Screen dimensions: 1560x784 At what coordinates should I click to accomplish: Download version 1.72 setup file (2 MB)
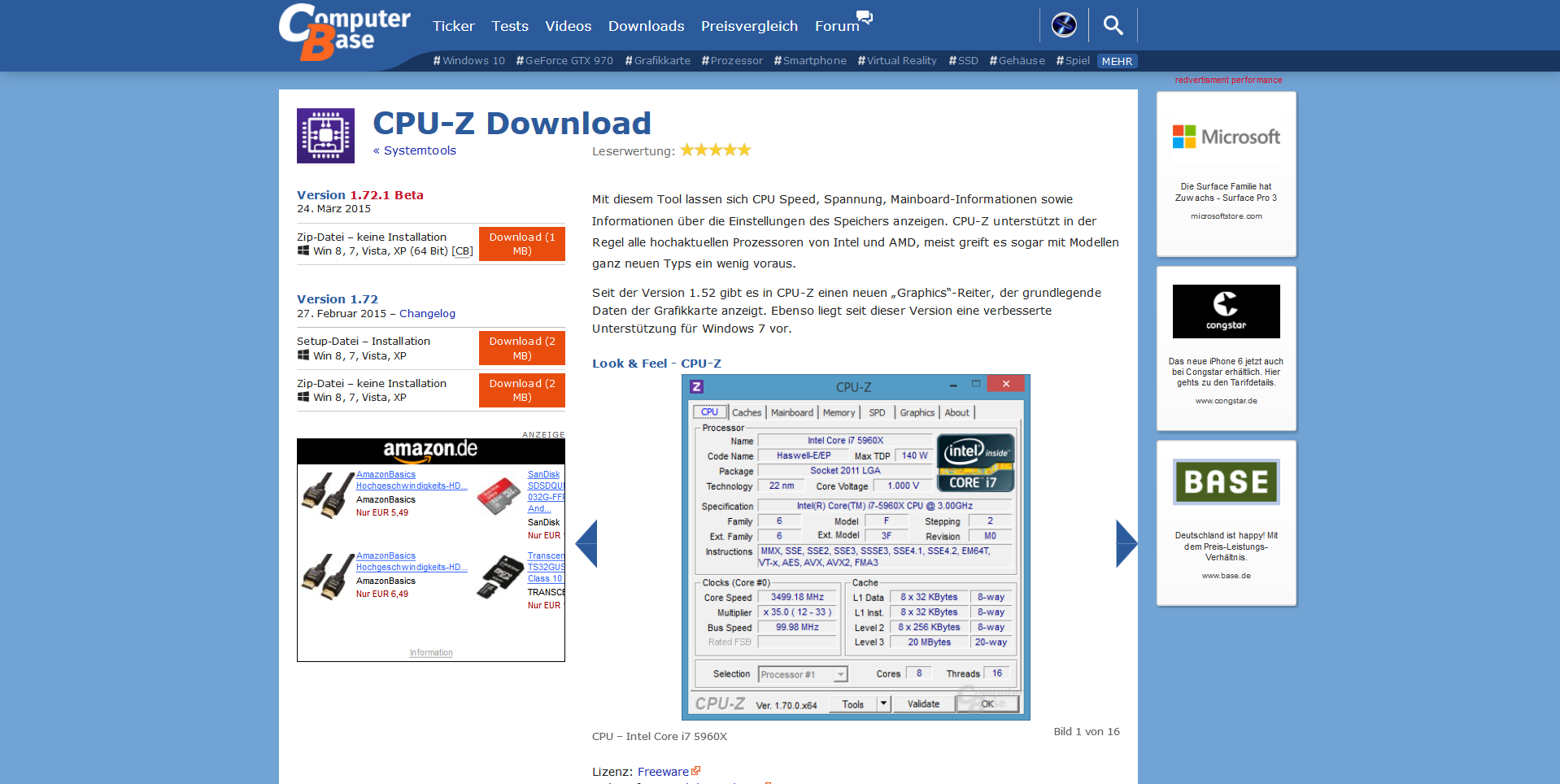tap(522, 348)
